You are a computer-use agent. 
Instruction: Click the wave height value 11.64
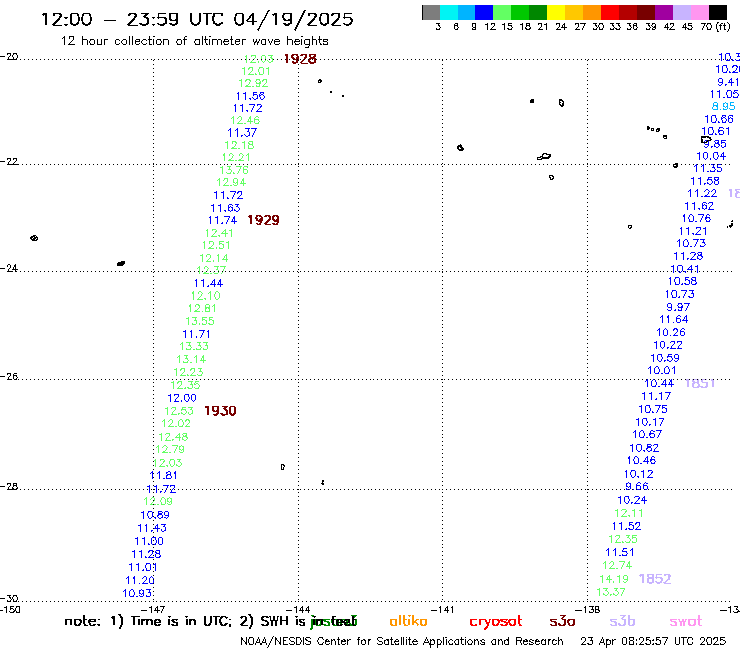[x=674, y=320]
